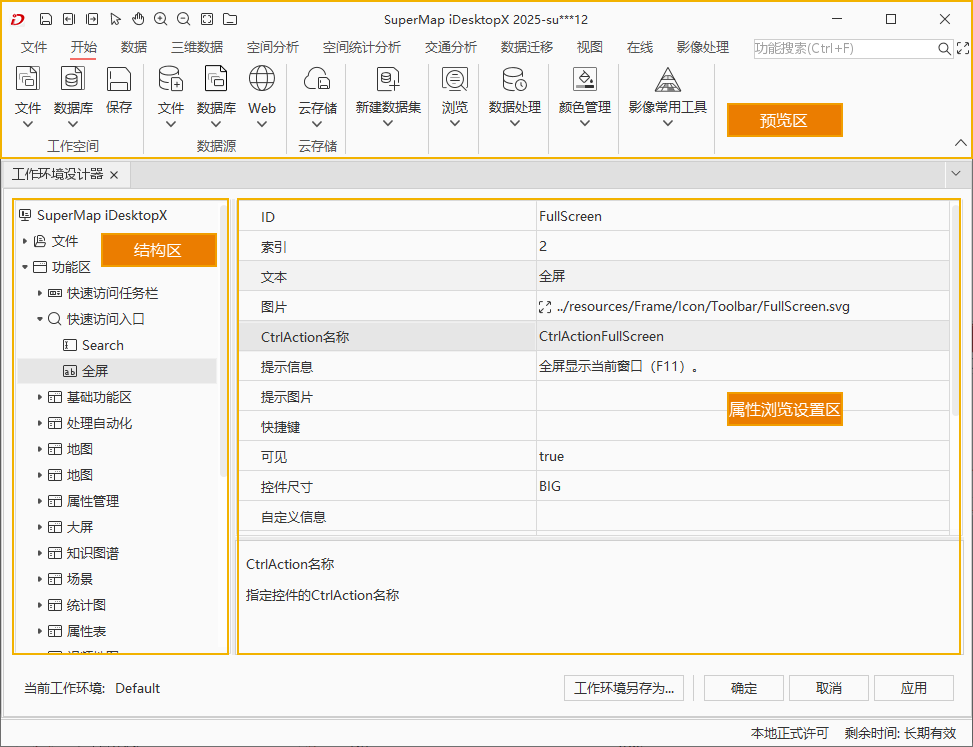Select the Search item in the tree
The width and height of the screenshot is (973, 747).
(x=102, y=345)
